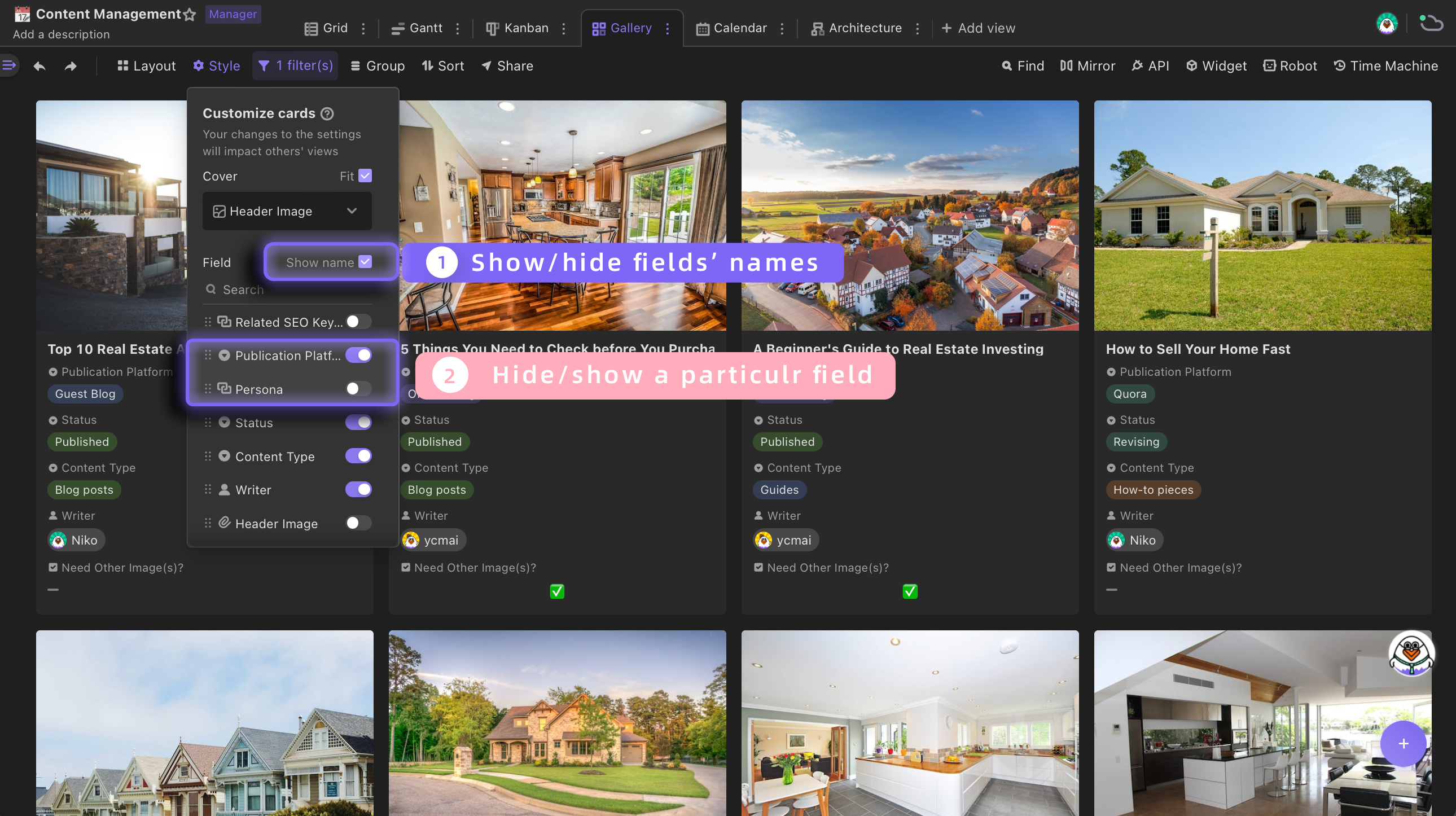Undo the last action arrow
The height and width of the screenshot is (816, 1456).
point(40,66)
